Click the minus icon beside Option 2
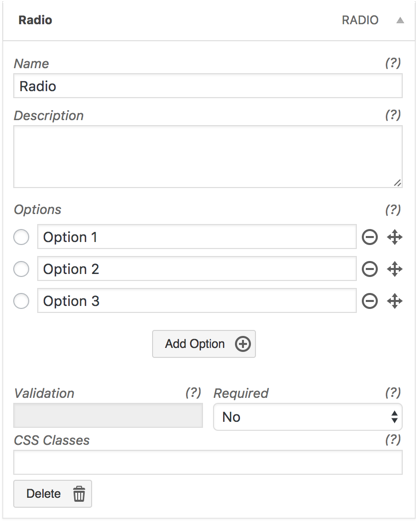The width and height of the screenshot is (419, 522). [370, 269]
